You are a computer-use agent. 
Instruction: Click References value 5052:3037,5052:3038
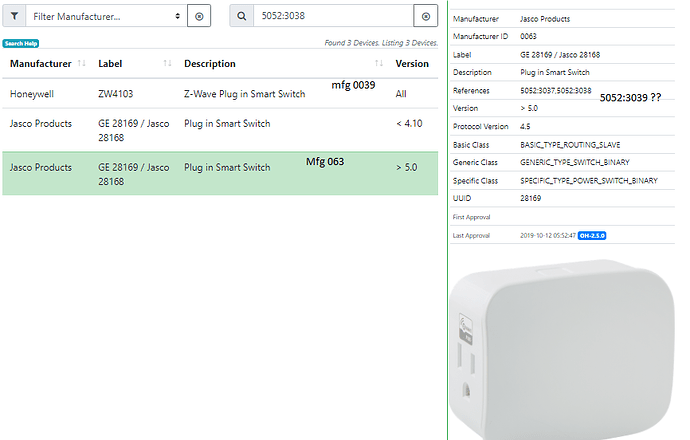(x=556, y=91)
